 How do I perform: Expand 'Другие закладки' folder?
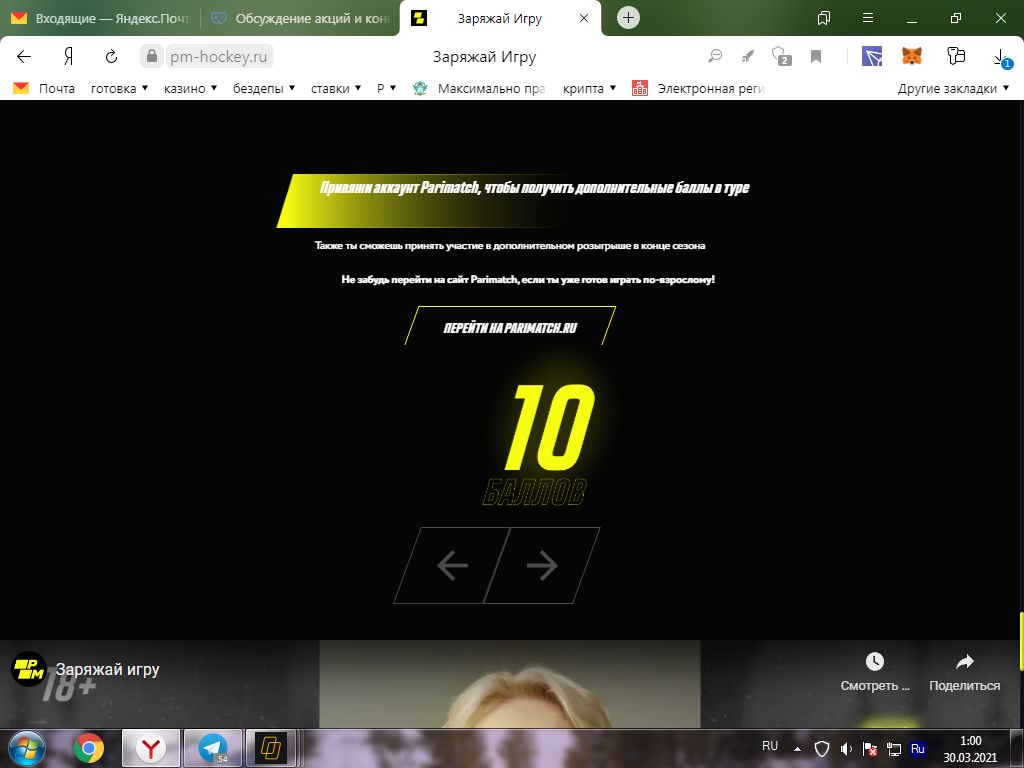pos(953,88)
